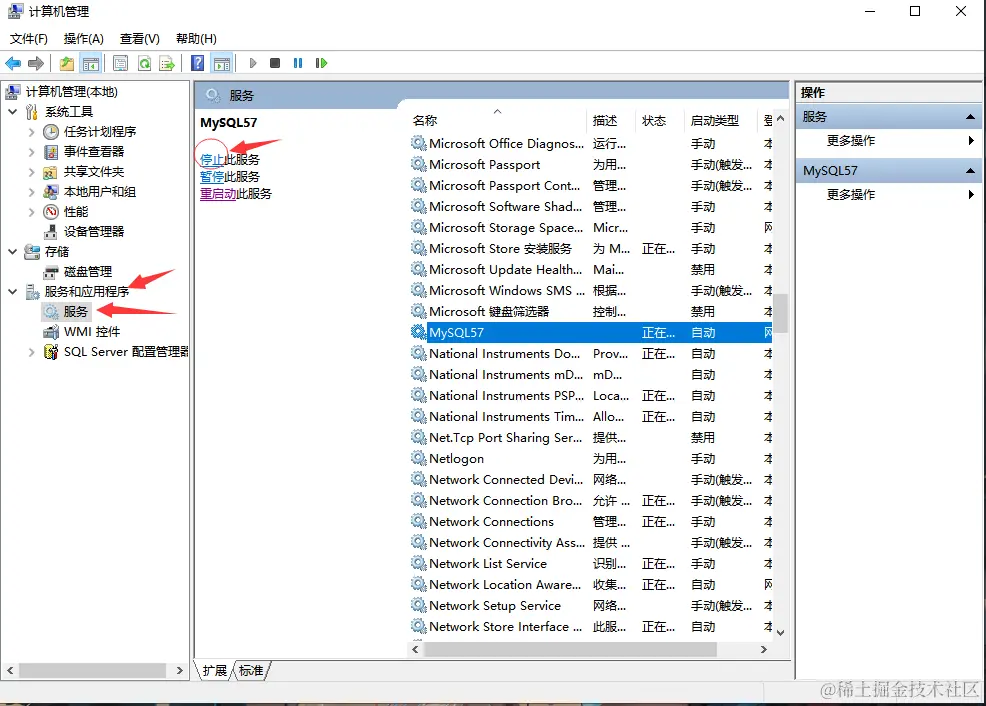Click the tree pane horizontal scrollbar
Image resolution: width=986 pixels, height=706 pixels.
click(x=92, y=671)
